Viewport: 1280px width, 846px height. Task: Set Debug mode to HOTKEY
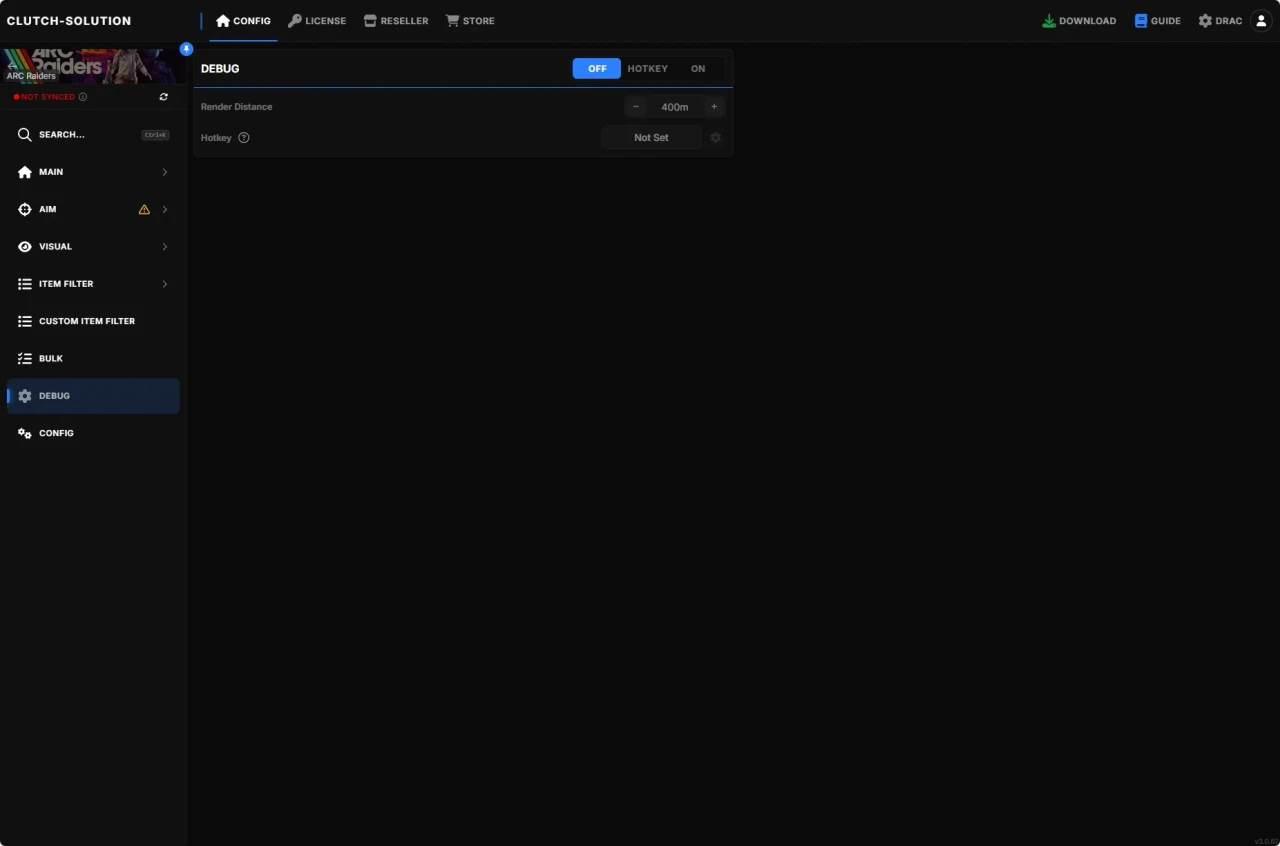pos(648,69)
